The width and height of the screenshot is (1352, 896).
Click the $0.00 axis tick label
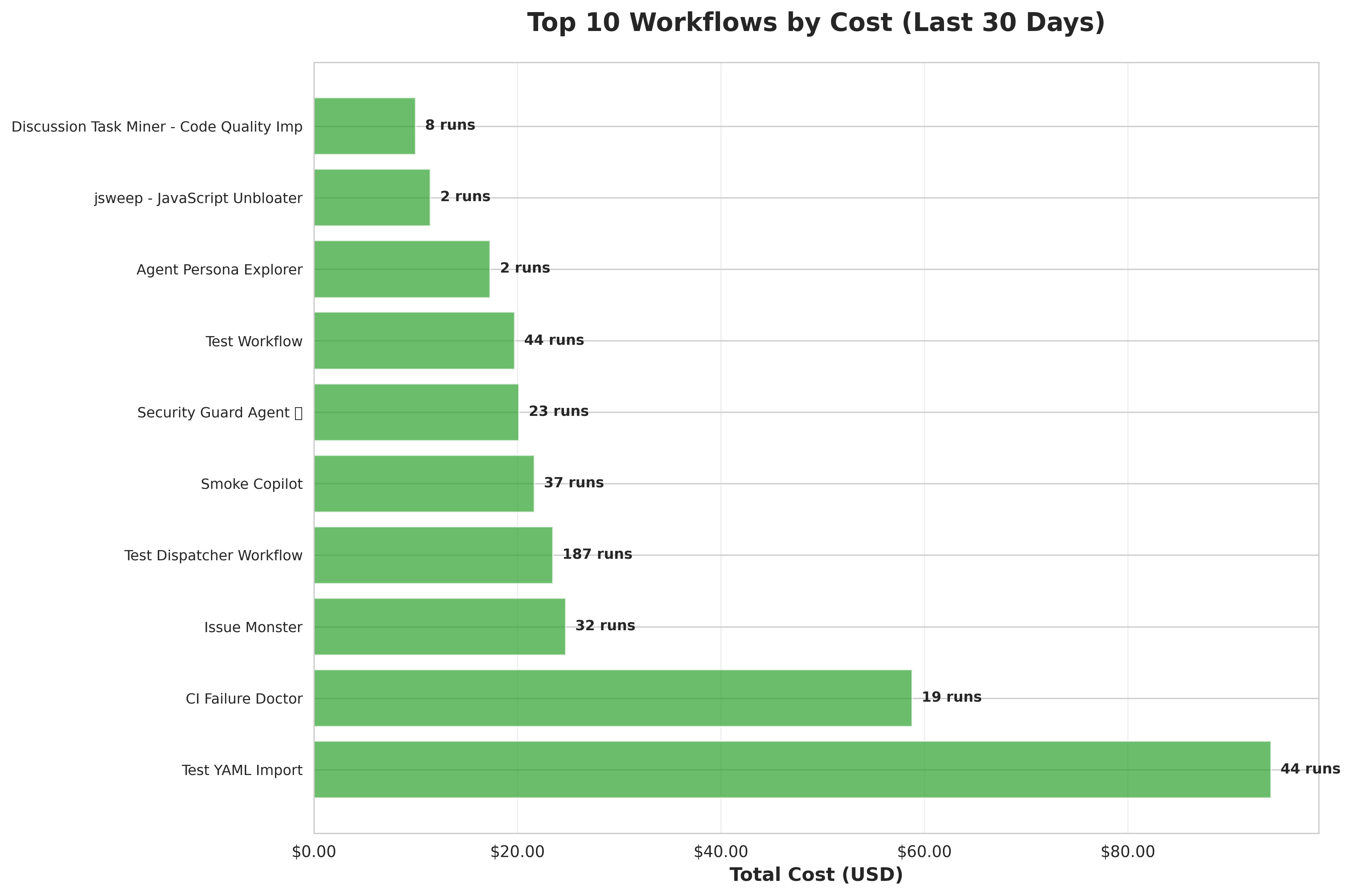click(x=314, y=852)
